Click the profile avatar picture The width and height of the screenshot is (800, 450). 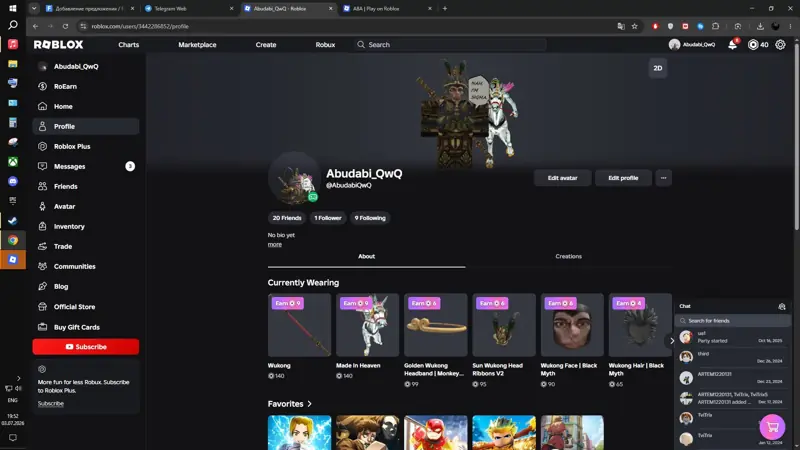click(294, 178)
